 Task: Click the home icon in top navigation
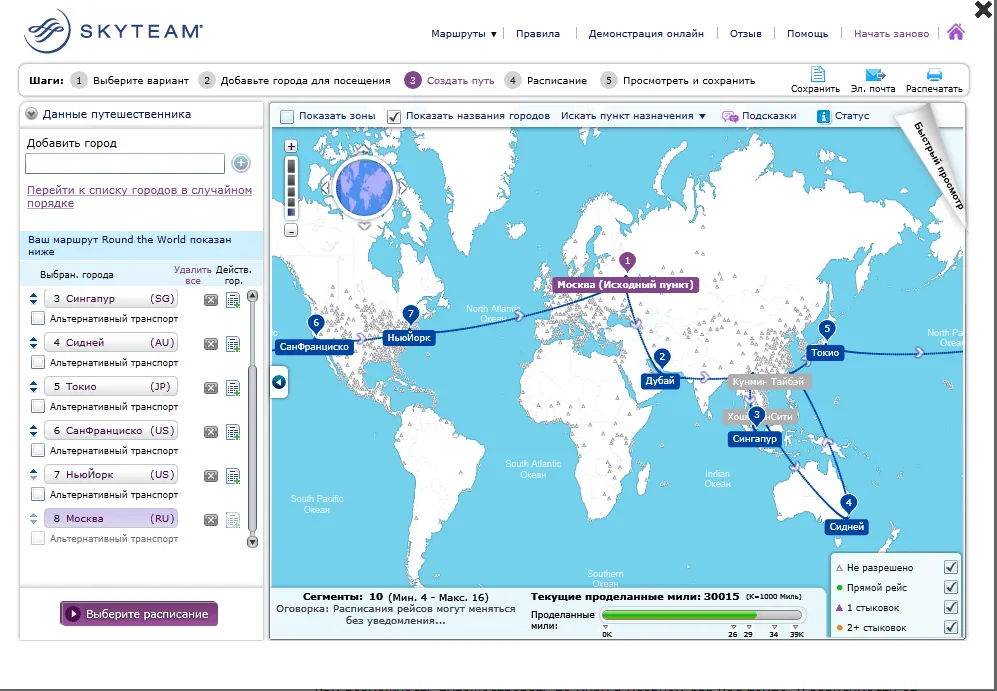[956, 32]
